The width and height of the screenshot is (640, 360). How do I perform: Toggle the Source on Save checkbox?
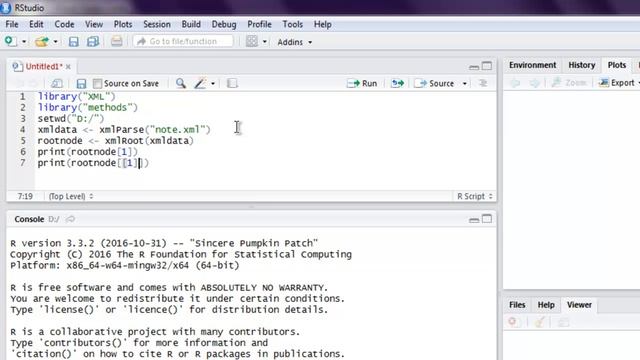click(x=97, y=84)
